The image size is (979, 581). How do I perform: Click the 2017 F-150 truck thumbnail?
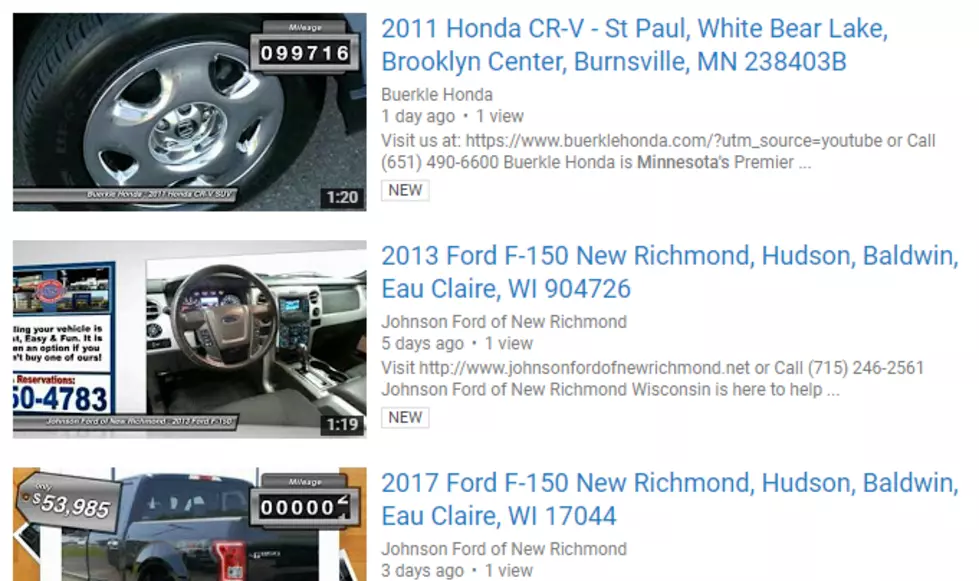189,524
